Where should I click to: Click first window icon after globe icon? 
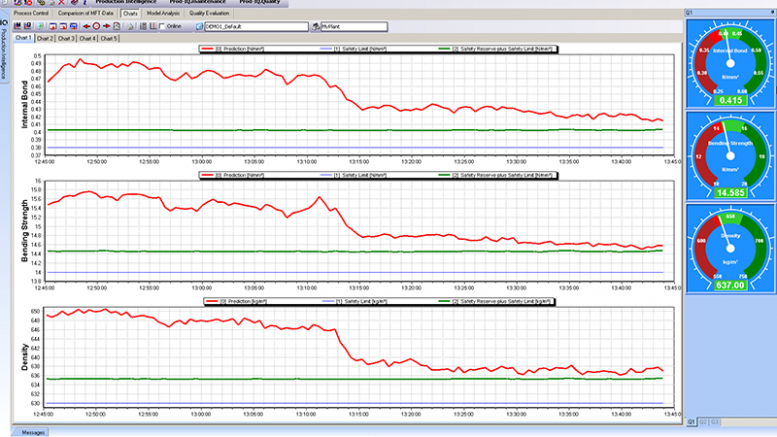click(x=53, y=26)
